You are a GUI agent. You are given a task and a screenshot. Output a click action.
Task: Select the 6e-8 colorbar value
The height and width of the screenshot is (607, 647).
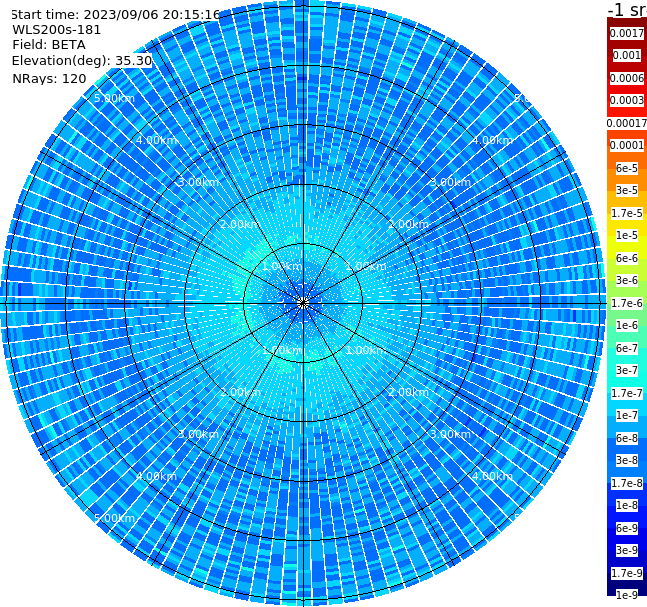click(627, 438)
